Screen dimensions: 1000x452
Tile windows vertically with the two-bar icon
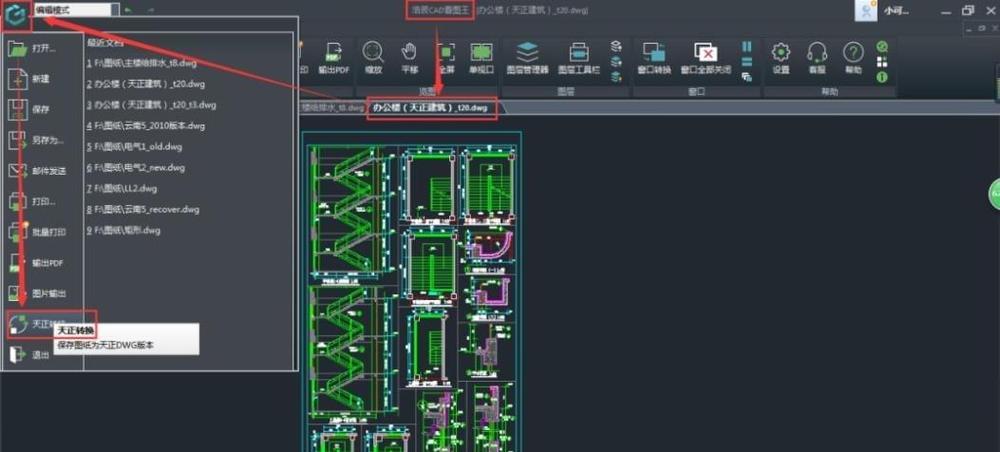point(747,47)
